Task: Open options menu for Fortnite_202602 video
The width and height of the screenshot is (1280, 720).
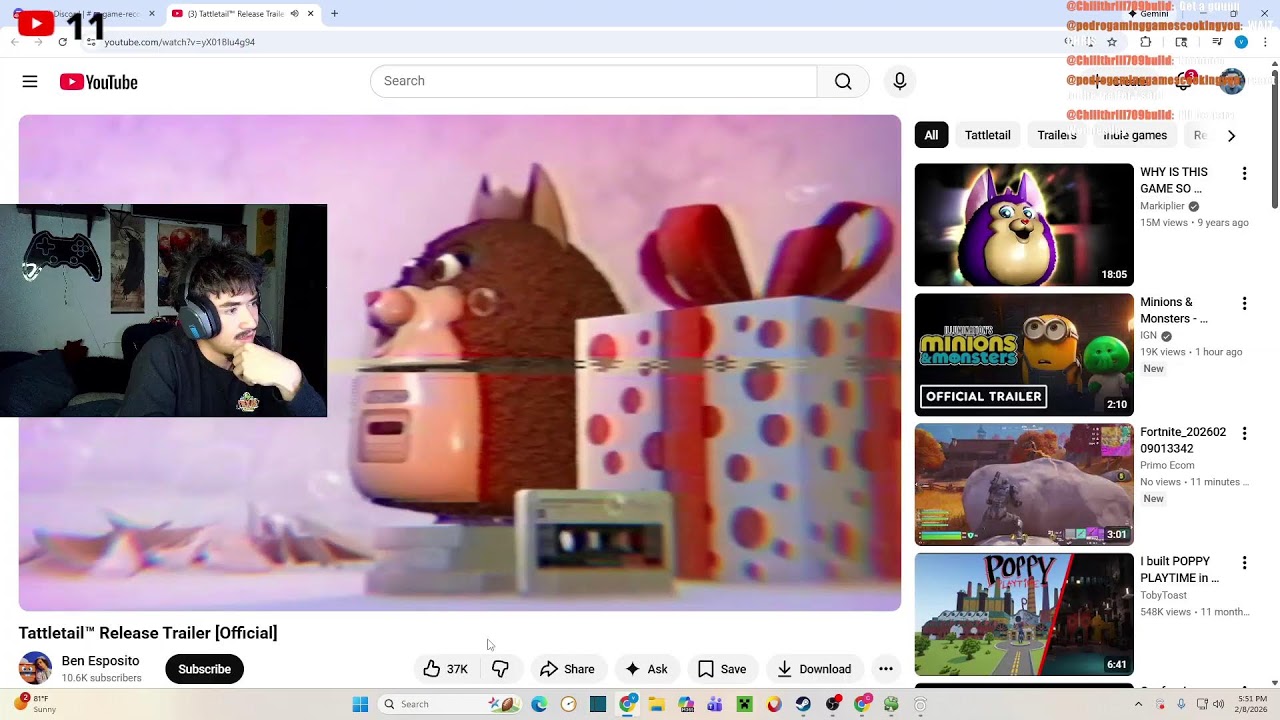Action: click(x=1244, y=434)
